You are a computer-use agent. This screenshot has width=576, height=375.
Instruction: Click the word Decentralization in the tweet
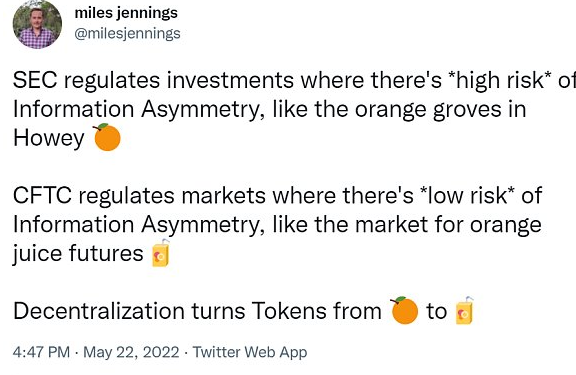tap(99, 311)
